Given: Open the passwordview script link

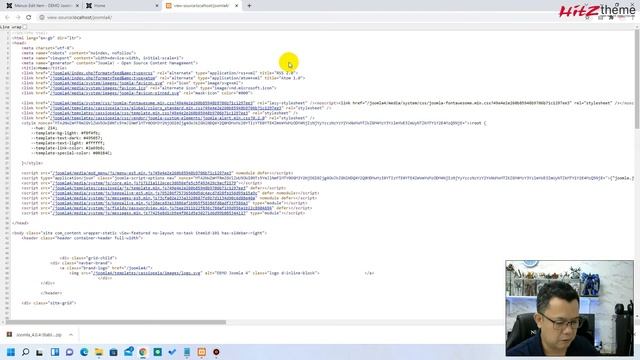Looking at the screenshot, I should [162, 208].
